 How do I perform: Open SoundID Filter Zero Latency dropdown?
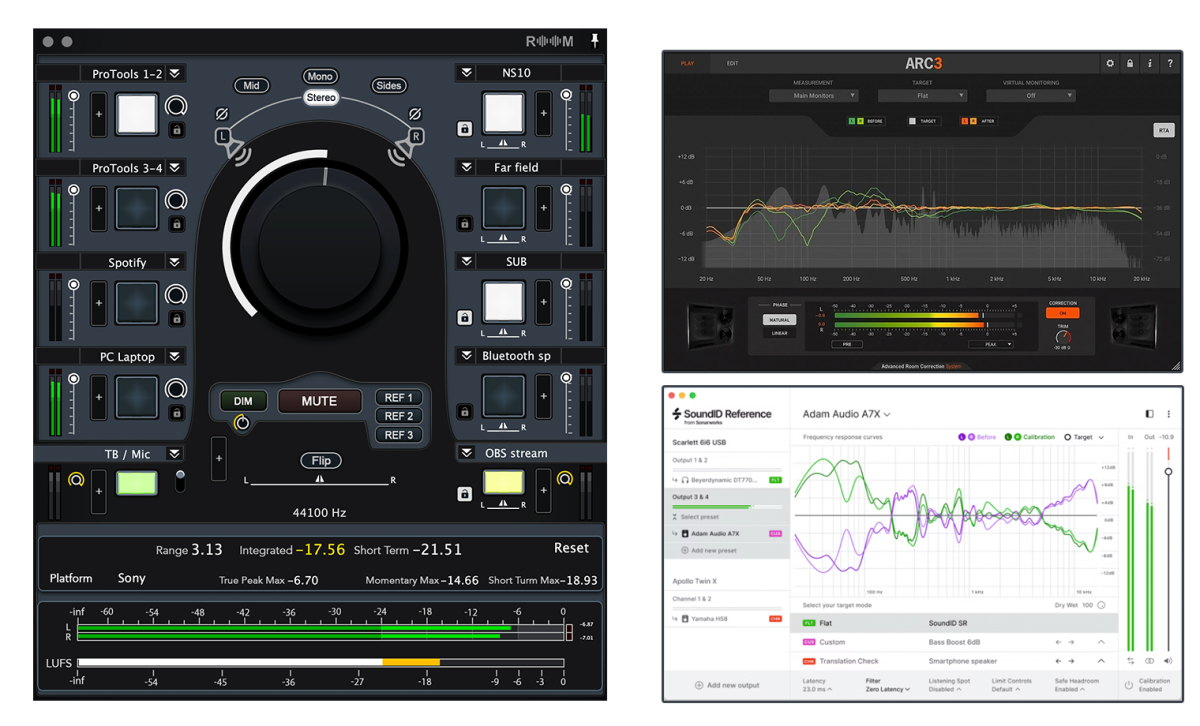point(888,689)
